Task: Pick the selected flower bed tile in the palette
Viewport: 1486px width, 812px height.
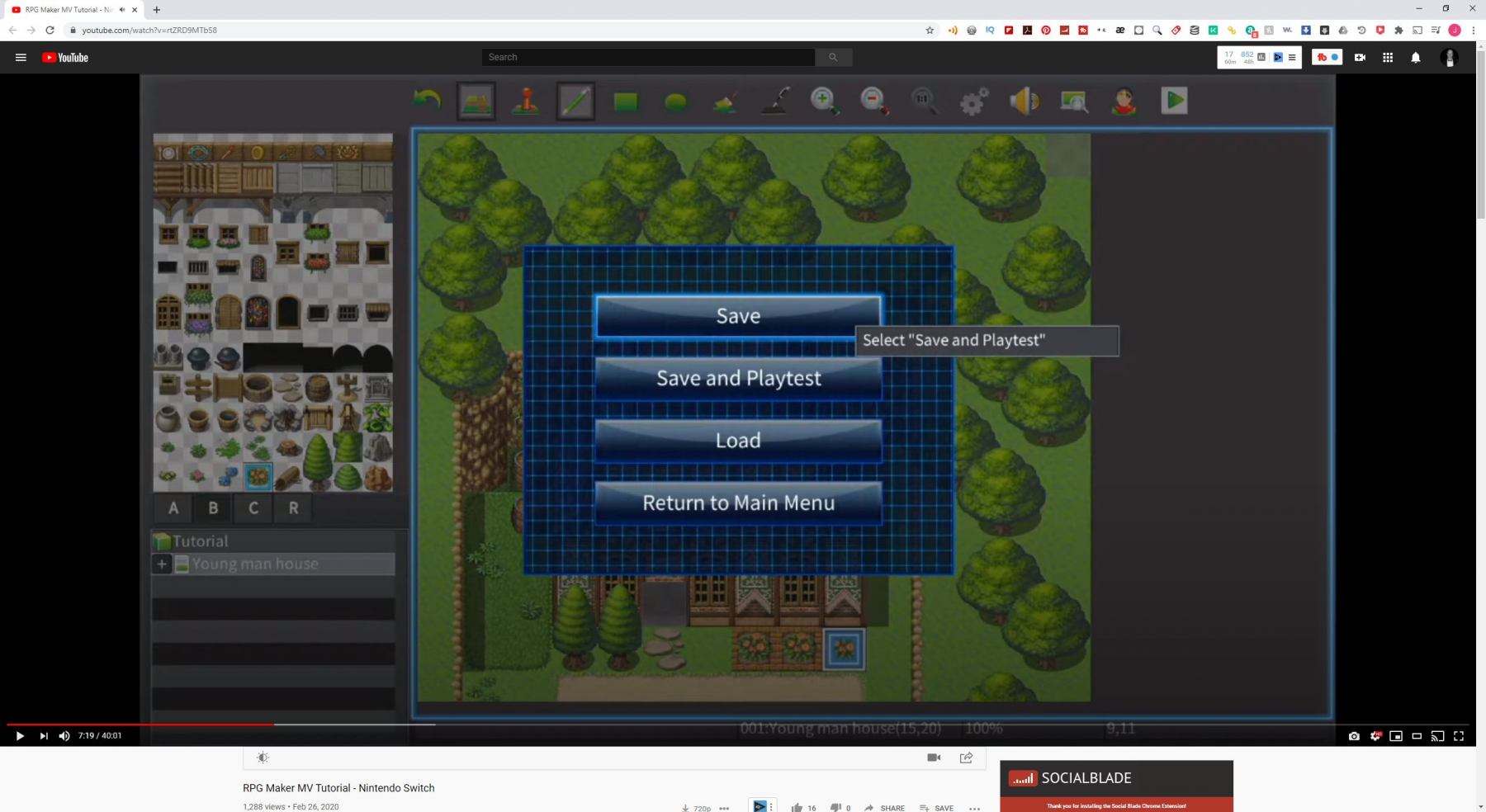Action: 258,476
